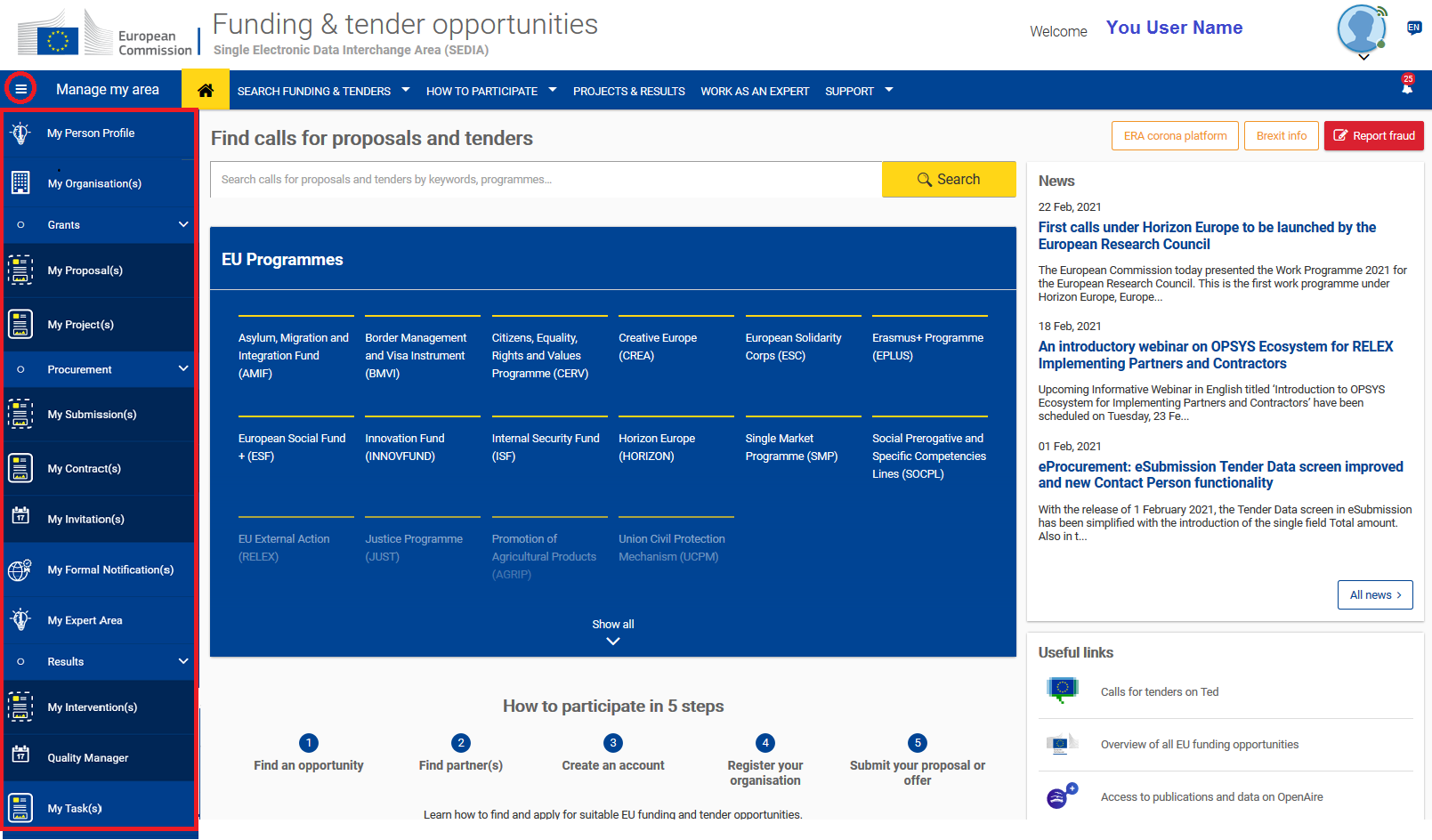This screenshot has height=840, width=1432.
Task: Open How to Participate menu
Action: tap(481, 91)
